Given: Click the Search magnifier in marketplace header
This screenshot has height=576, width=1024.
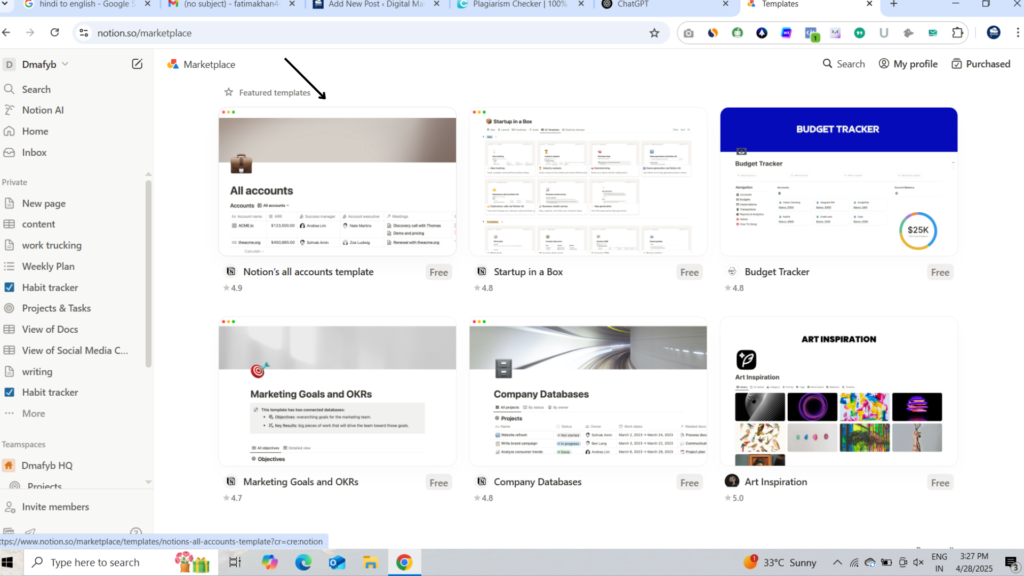Looking at the screenshot, I should tap(843, 64).
